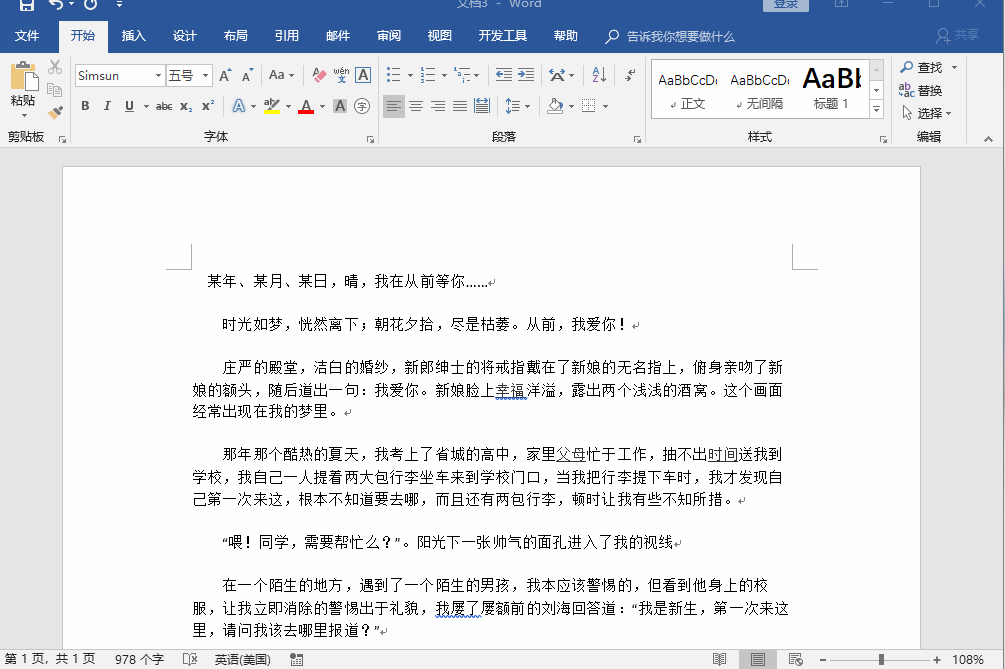The image size is (1005, 669).
Task: Insert enclosed character icon
Action: pos(362,106)
